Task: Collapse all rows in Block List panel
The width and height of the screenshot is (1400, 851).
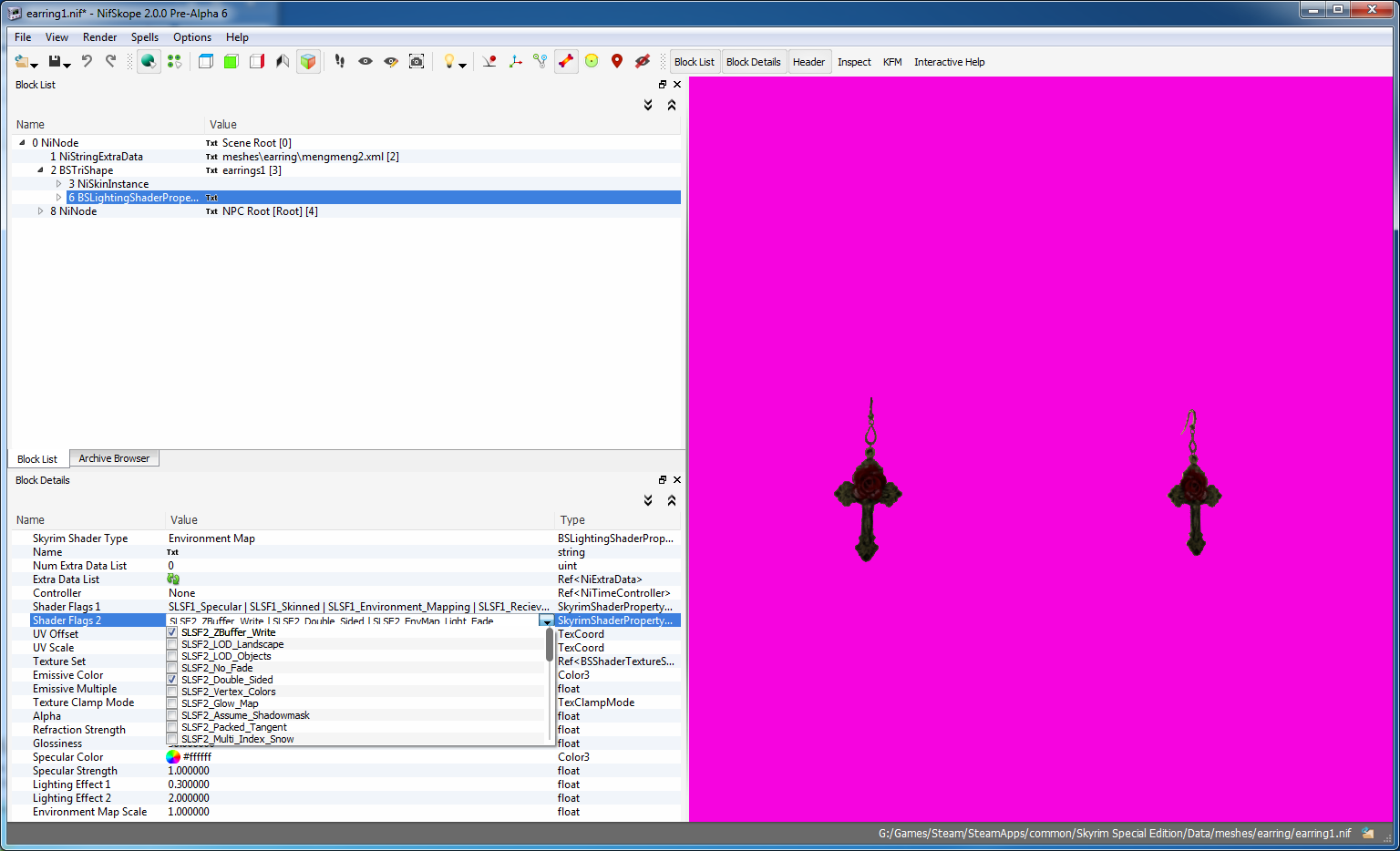Action: point(672,105)
